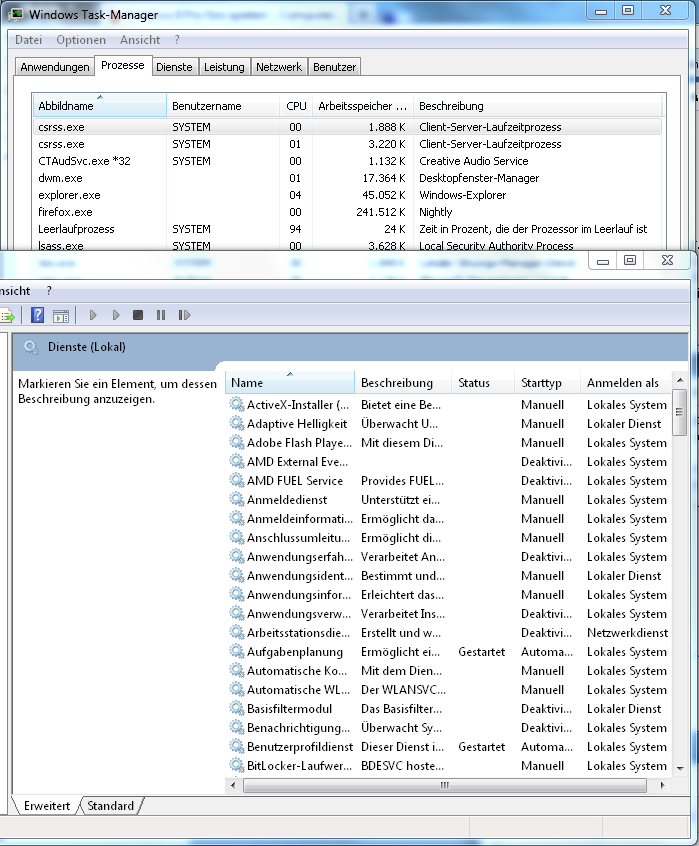Switch to the Netzwerk tab
This screenshot has height=846, width=699.
tap(279, 67)
